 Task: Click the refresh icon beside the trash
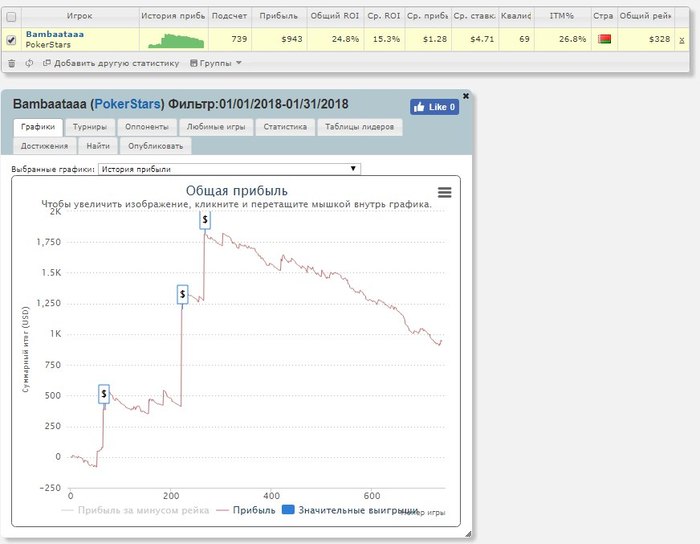pyautogui.click(x=29, y=63)
